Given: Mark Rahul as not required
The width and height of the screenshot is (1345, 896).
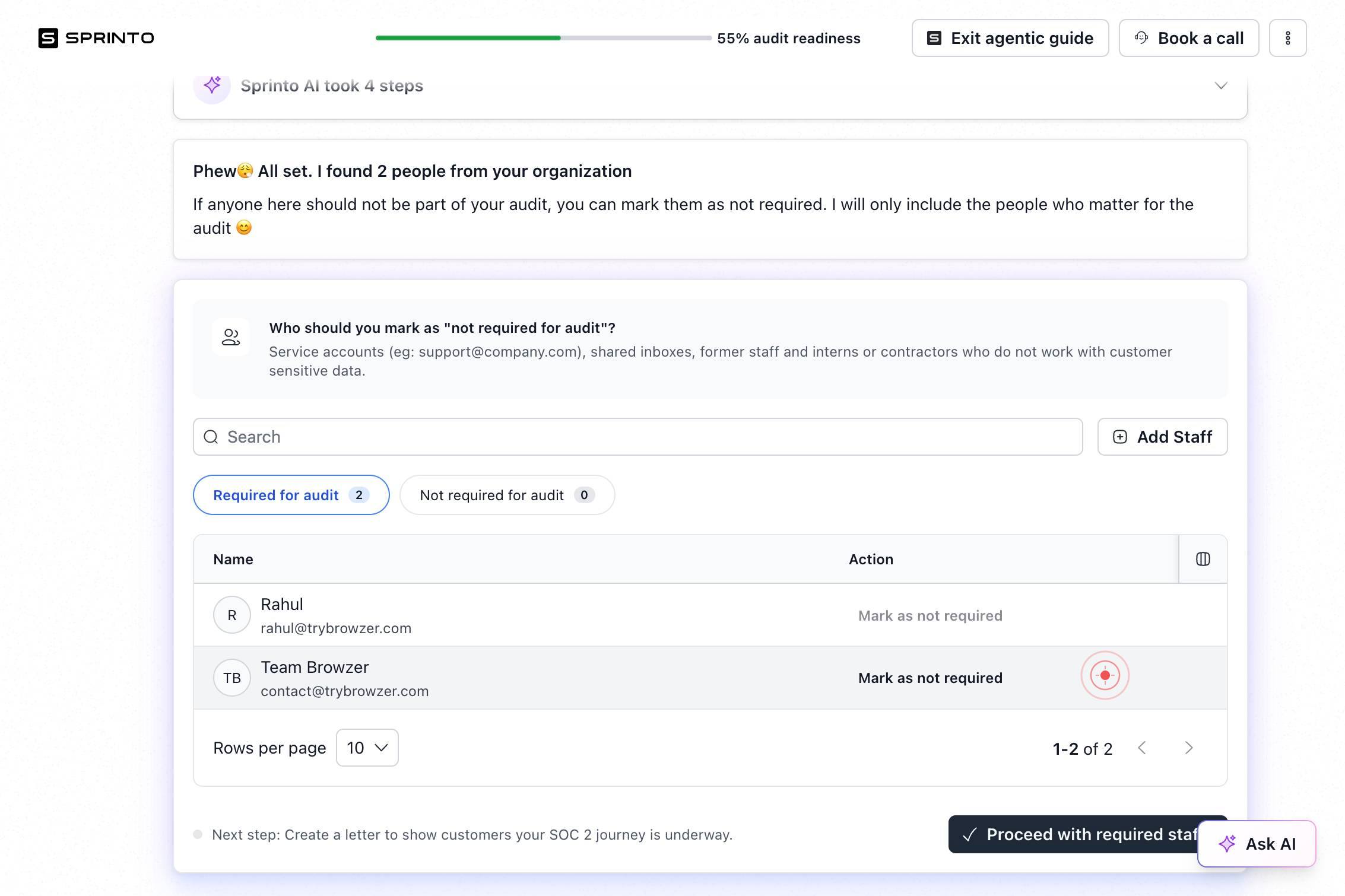Looking at the screenshot, I should click(x=930, y=615).
